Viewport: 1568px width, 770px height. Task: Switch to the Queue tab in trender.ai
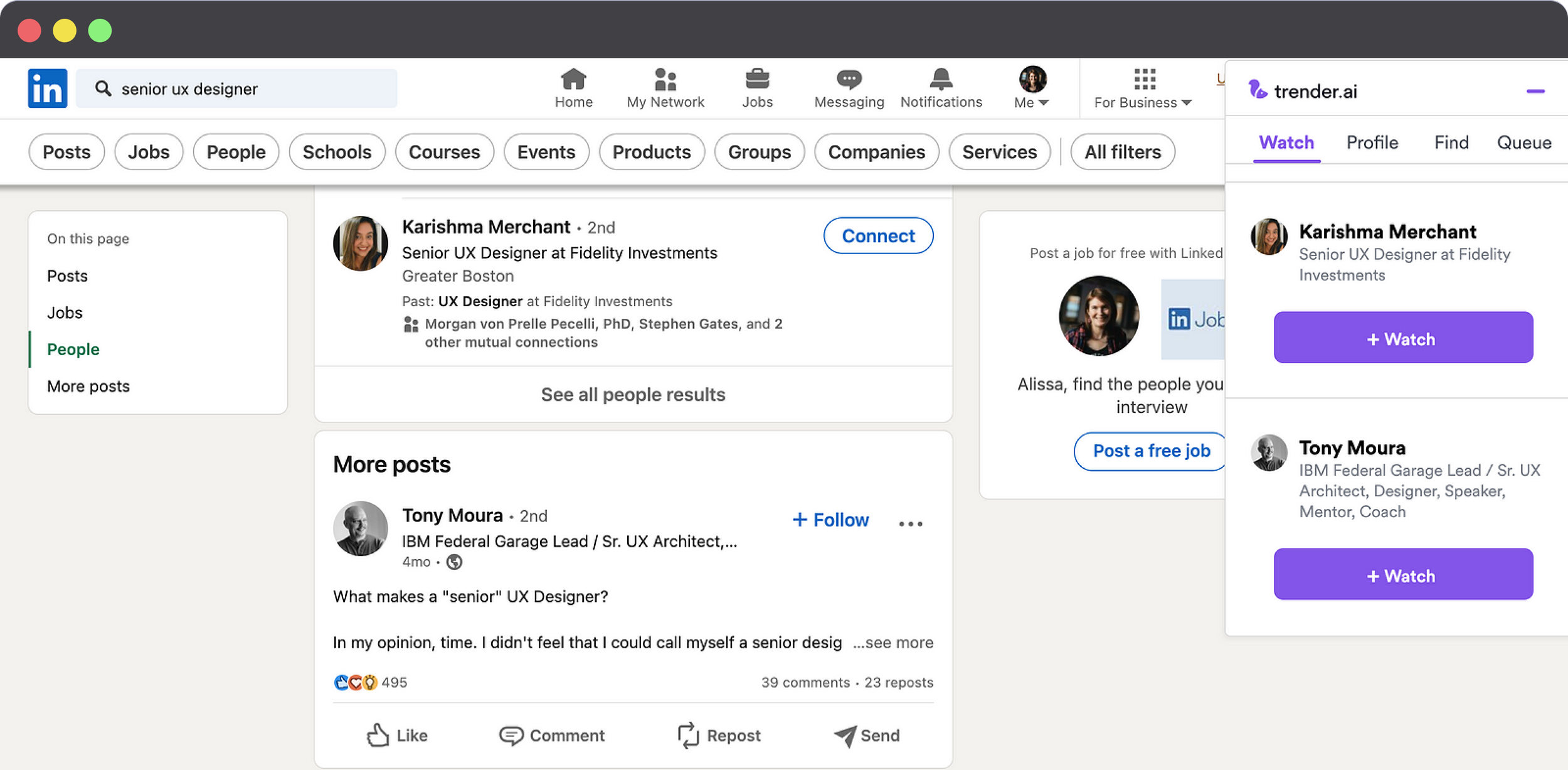click(1524, 143)
